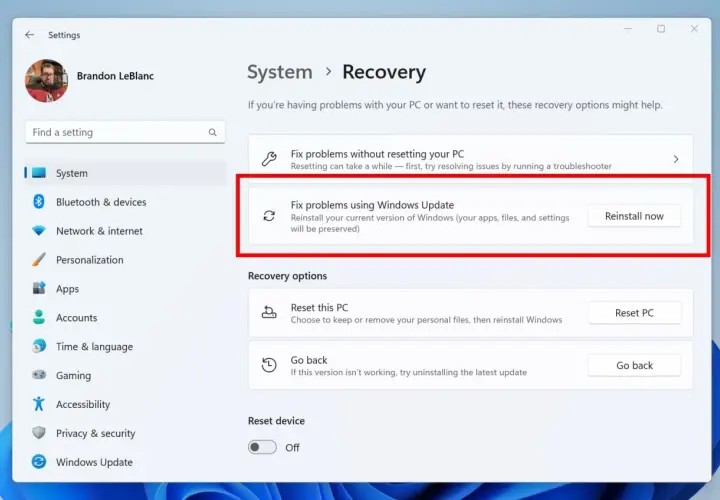Click the Accounts person icon
The image size is (720, 500).
click(x=39, y=317)
